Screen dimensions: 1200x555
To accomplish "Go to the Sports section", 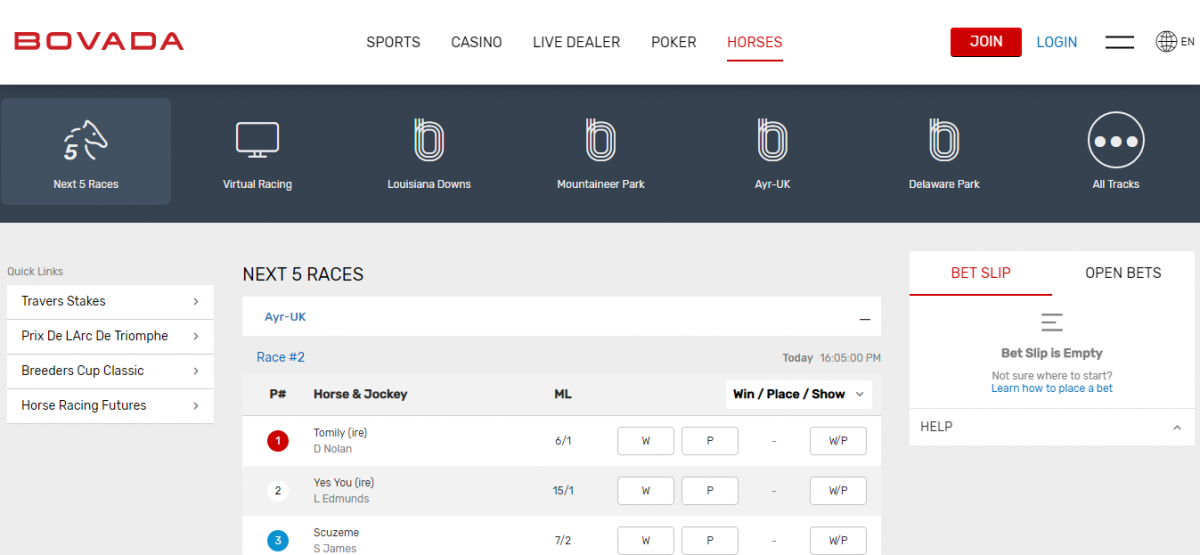I will click(393, 42).
